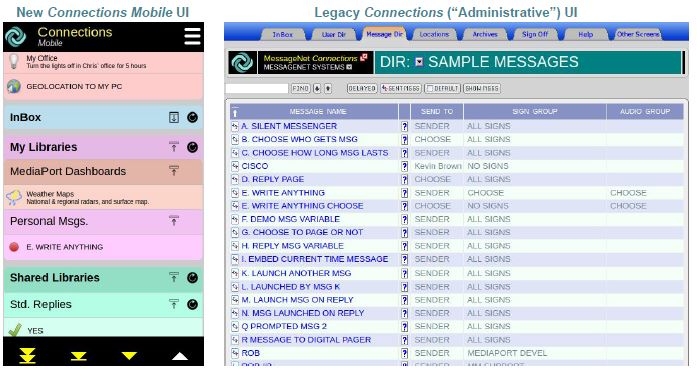Click the red pop-out window icon

coord(364,57)
